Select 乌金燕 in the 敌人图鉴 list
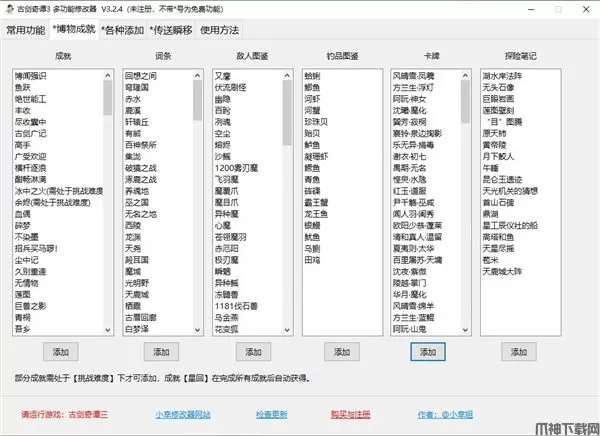Viewport: 600px width, 436px height. pos(227,317)
